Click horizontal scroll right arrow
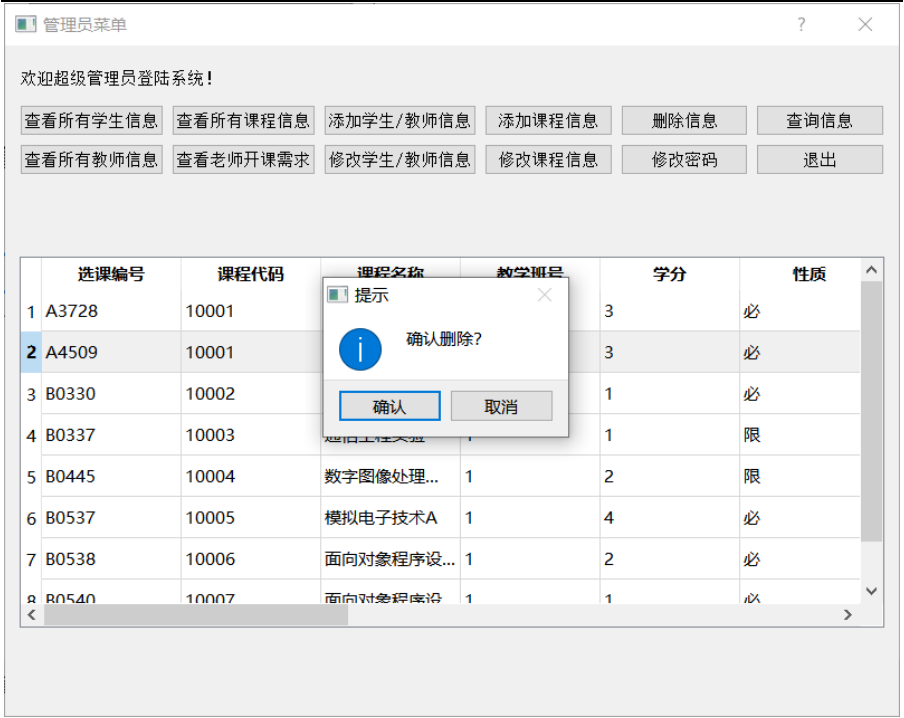 (x=848, y=615)
